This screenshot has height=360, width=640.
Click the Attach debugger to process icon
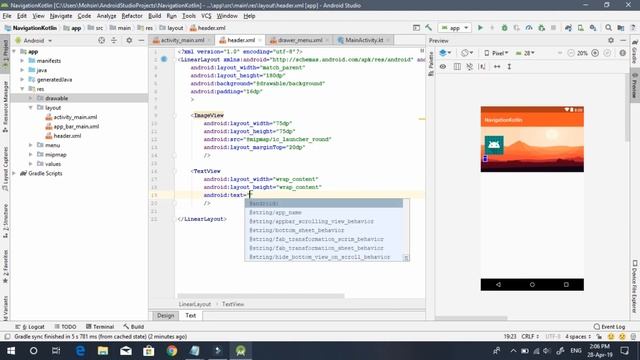click(542, 28)
